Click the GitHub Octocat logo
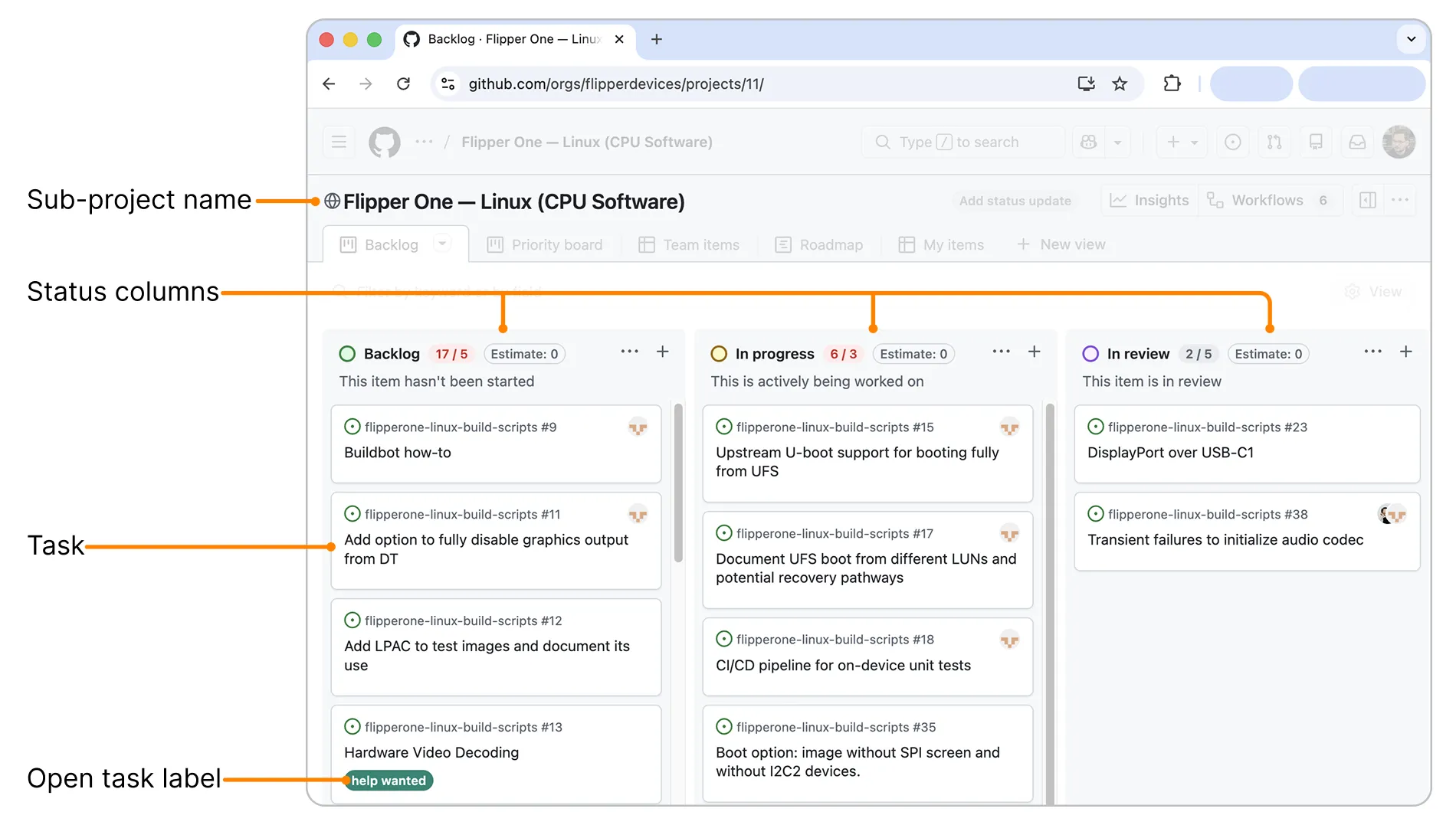The height and width of the screenshot is (825, 1456). point(385,142)
